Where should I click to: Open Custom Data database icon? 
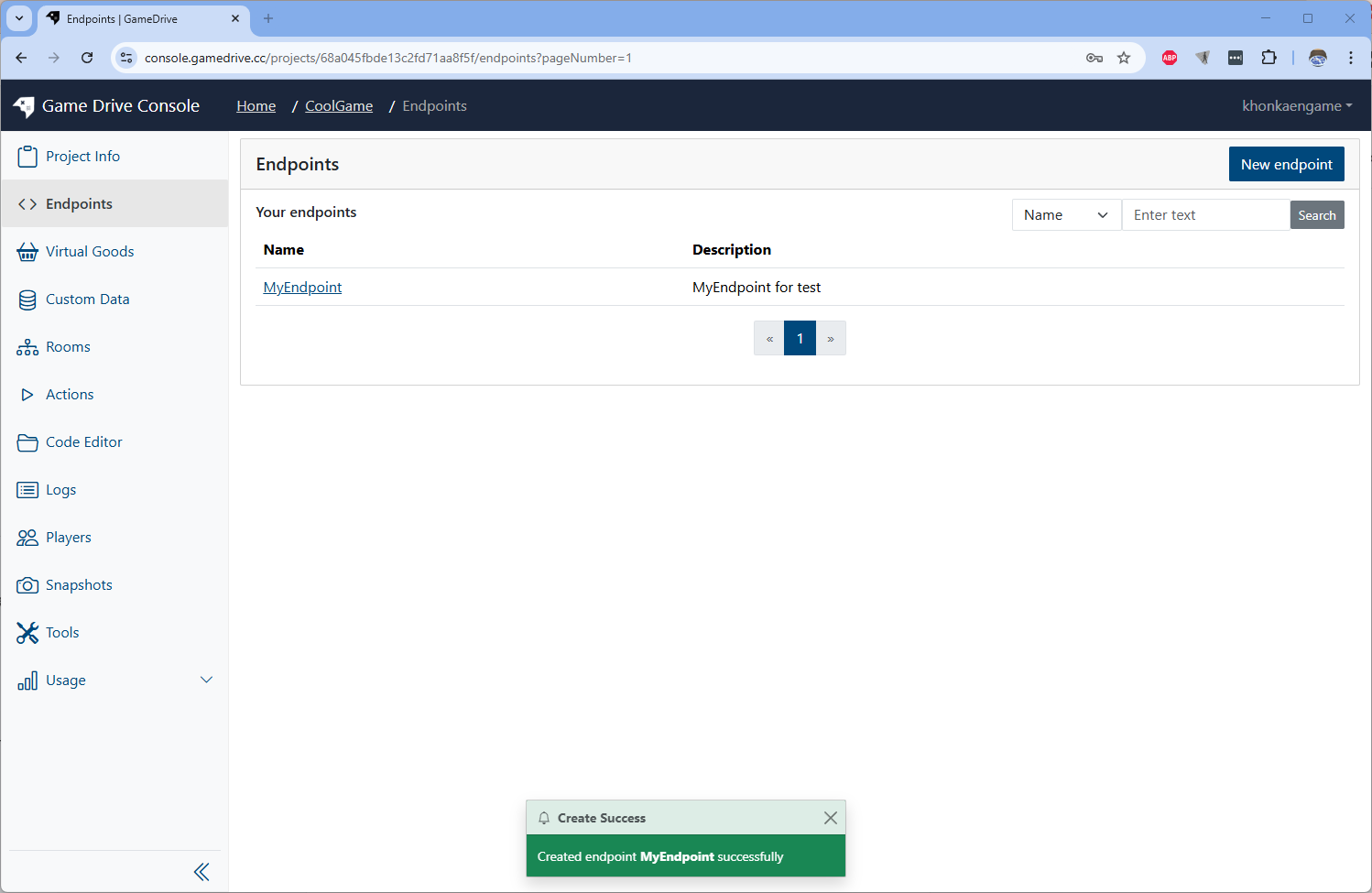pos(27,299)
